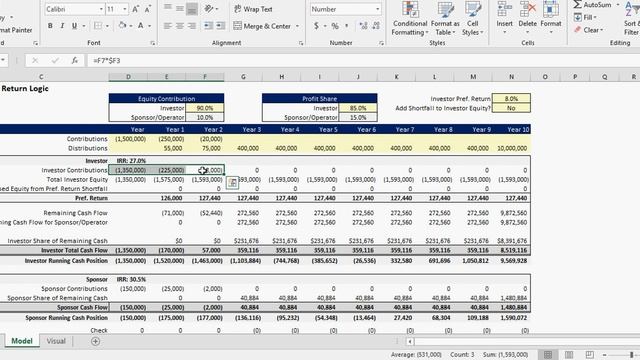Increase font size with larger A icon
Viewport: 640px width, 360px height.
(x=136, y=9)
